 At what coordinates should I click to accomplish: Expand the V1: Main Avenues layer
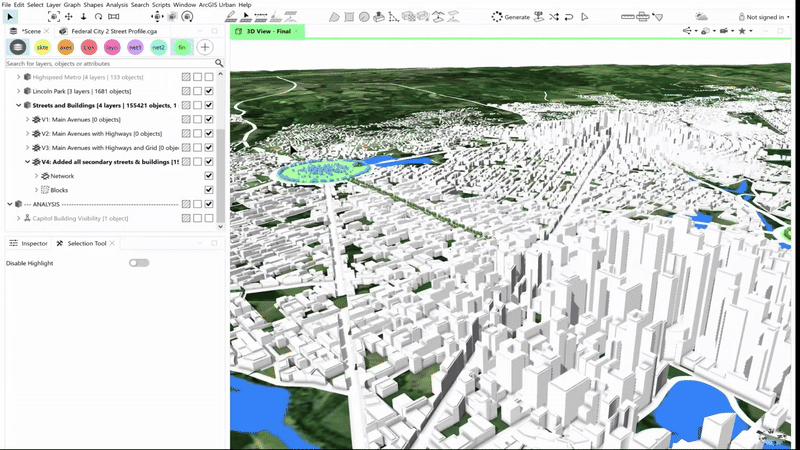pyautogui.click(x=28, y=119)
